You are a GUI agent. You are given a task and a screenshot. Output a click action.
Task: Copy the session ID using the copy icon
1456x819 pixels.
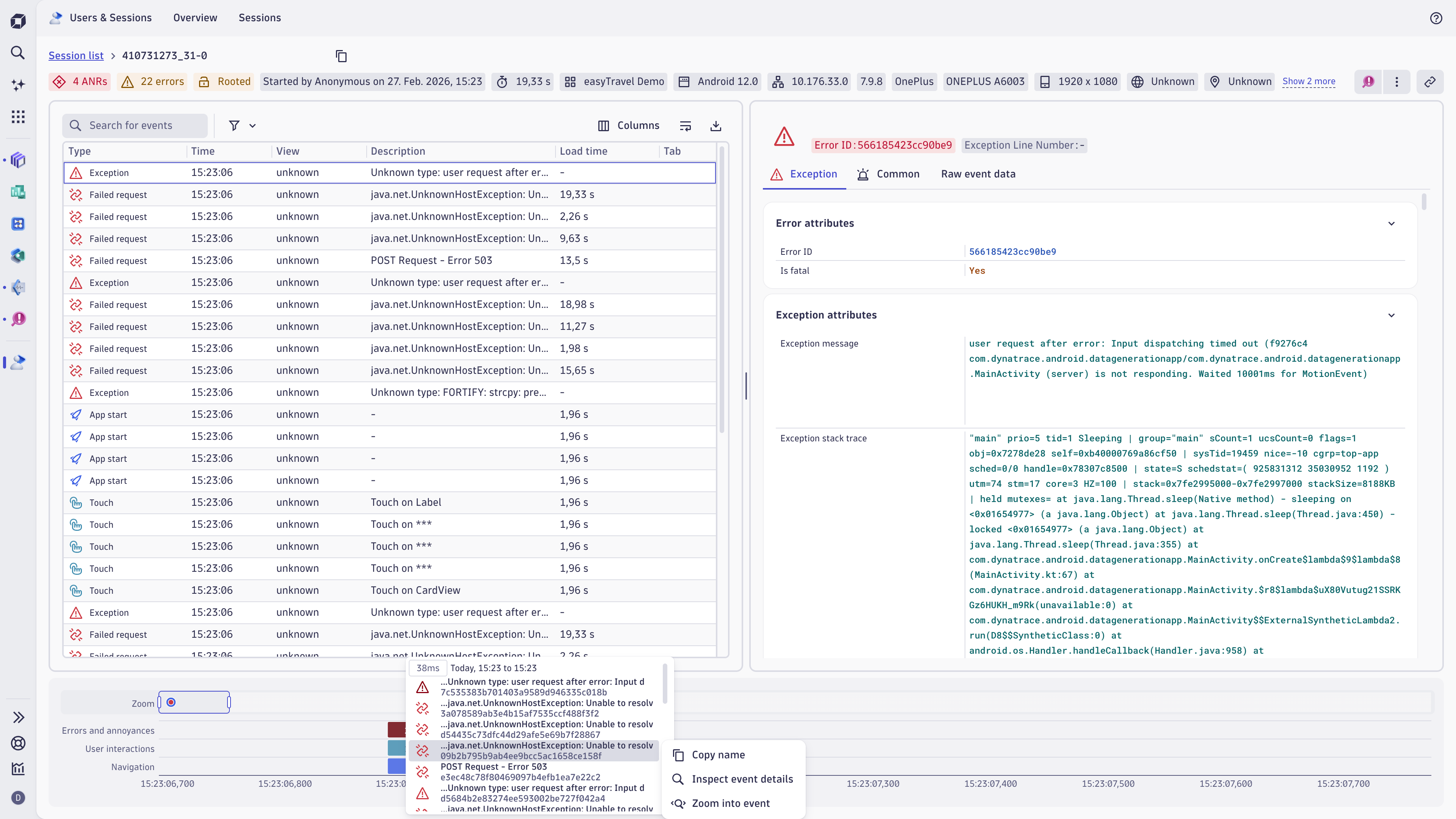pos(341,56)
